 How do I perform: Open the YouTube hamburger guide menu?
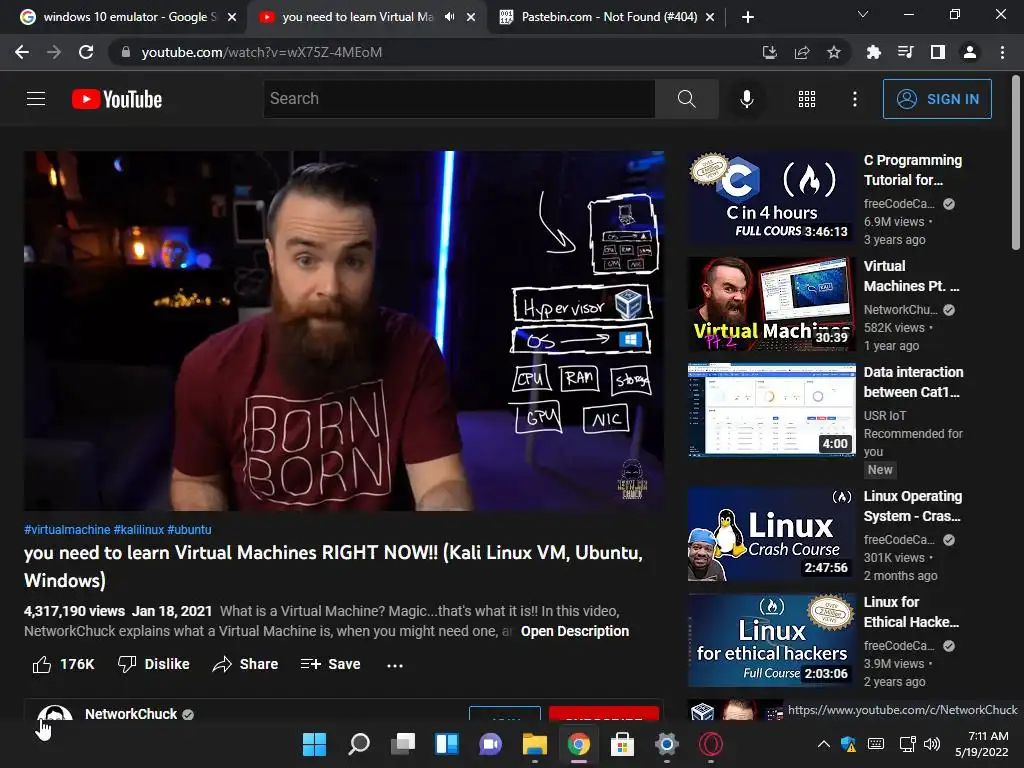coord(36,99)
